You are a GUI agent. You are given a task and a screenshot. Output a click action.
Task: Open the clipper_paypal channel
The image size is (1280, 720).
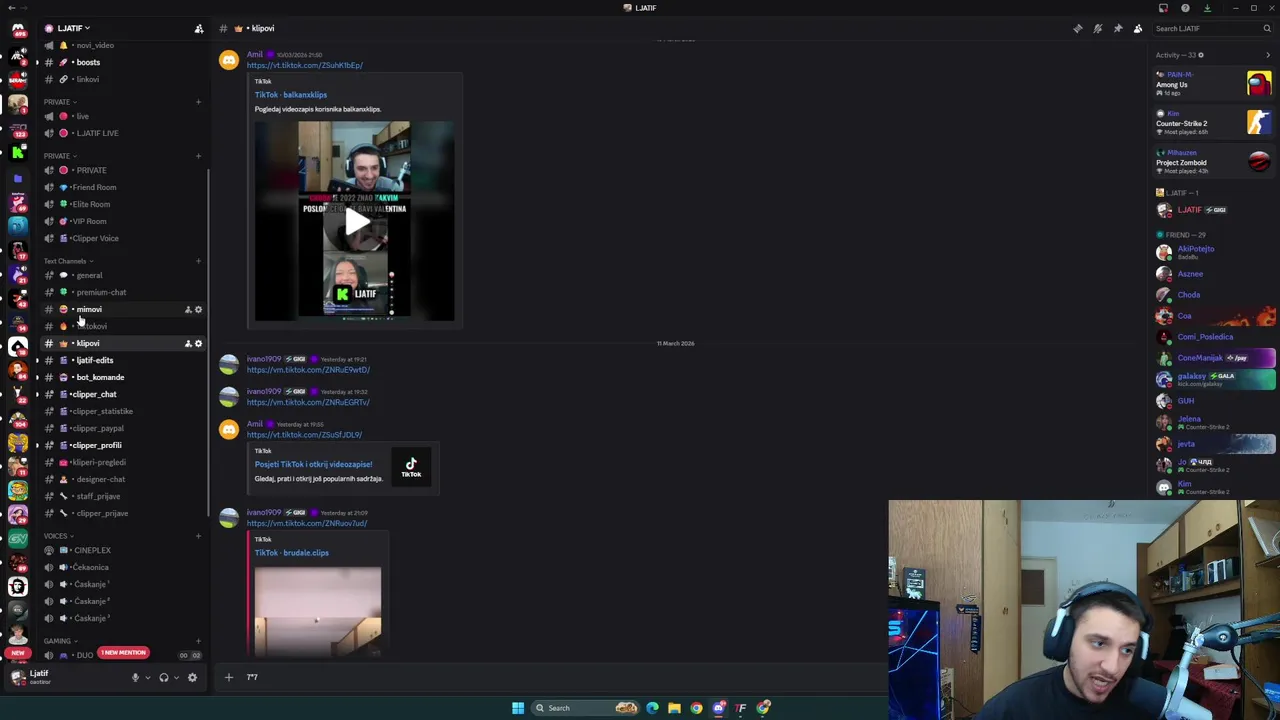coord(122,428)
